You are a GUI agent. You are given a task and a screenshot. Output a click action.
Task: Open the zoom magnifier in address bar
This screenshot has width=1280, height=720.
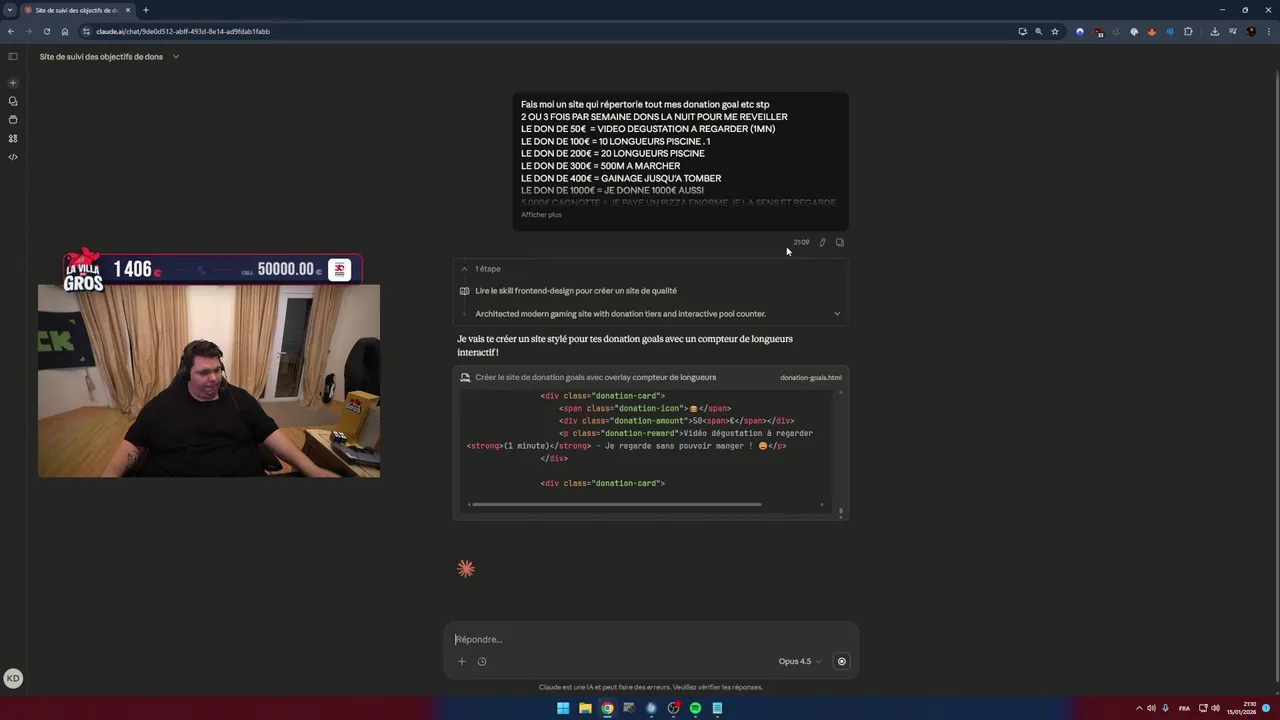click(1038, 31)
